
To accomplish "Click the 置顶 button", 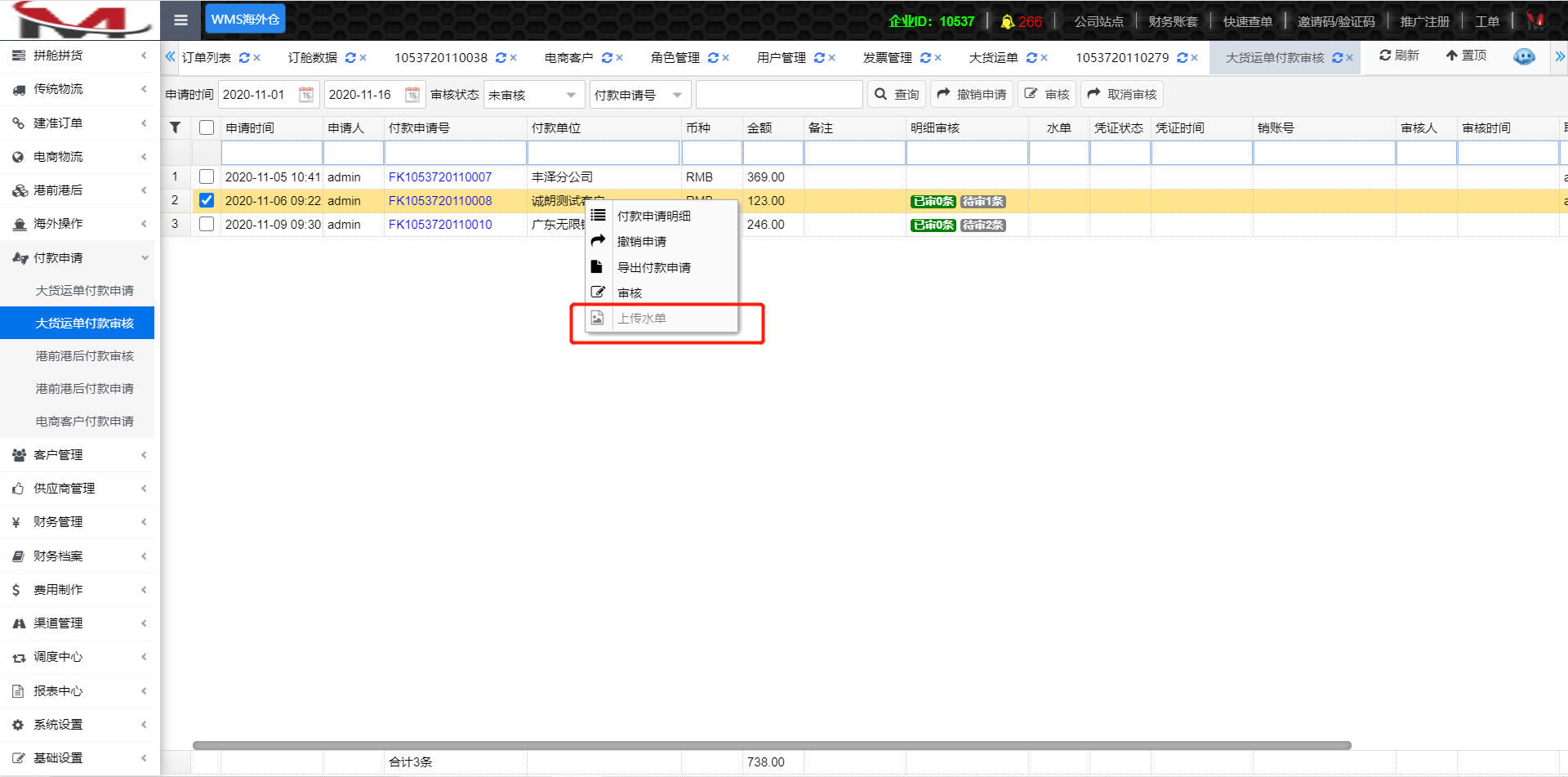I will 1466,56.
